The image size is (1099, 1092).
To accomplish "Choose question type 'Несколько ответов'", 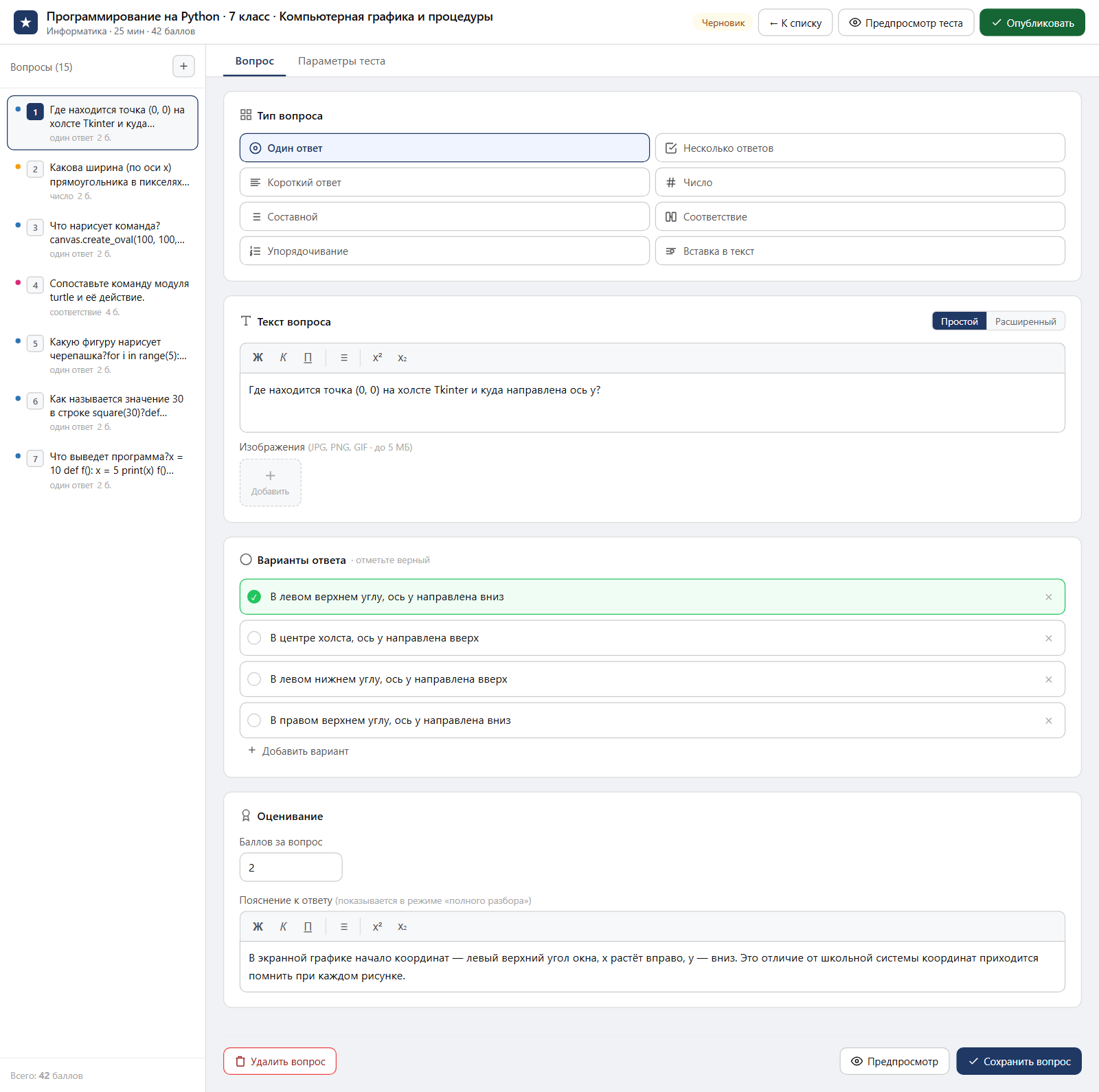I will tap(860, 148).
